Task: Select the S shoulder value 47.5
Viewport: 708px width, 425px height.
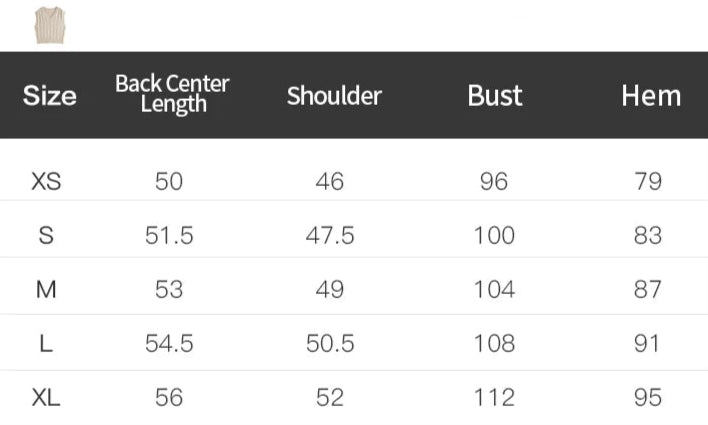Action: click(330, 236)
